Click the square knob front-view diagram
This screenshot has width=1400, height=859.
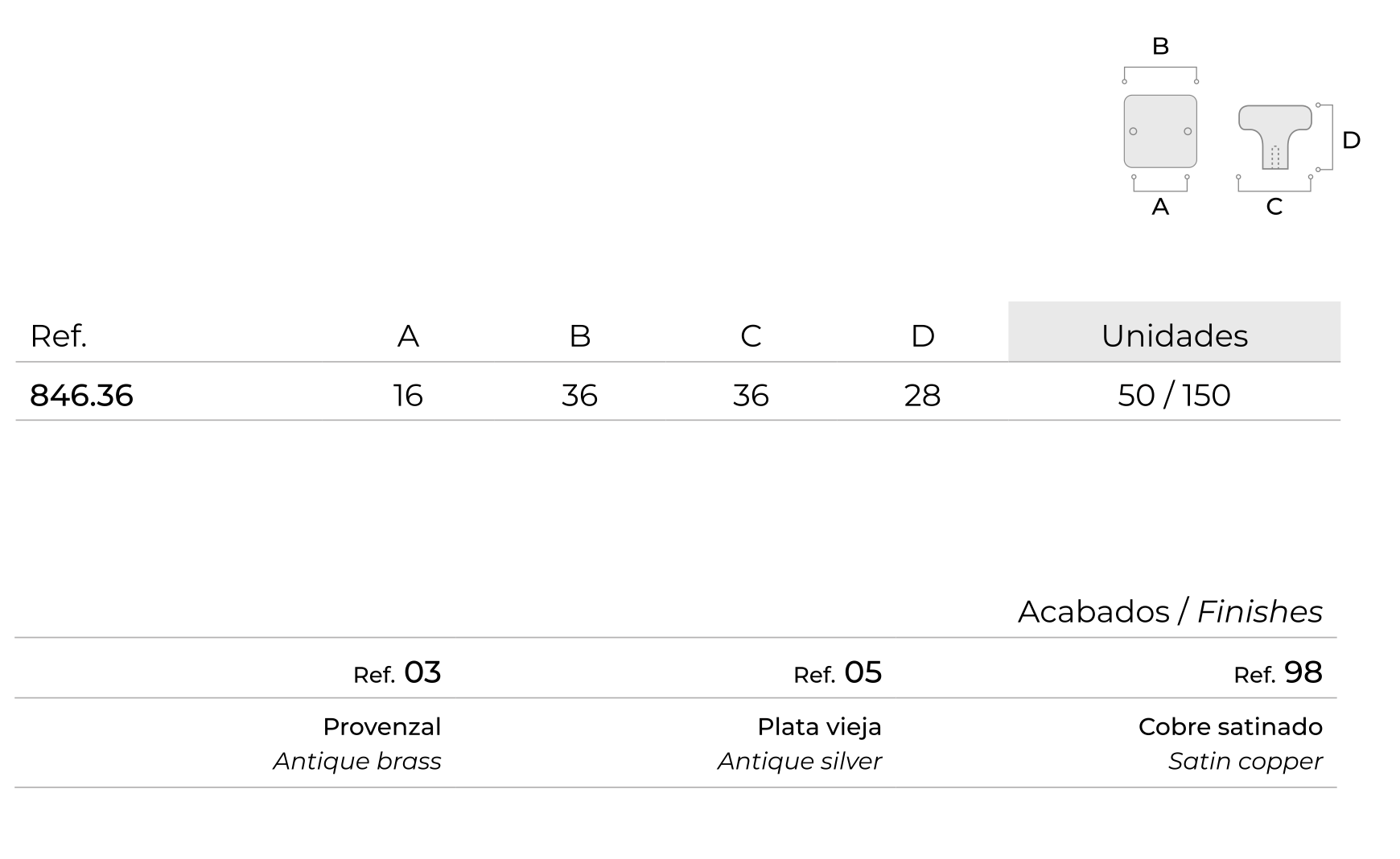[x=1159, y=131]
